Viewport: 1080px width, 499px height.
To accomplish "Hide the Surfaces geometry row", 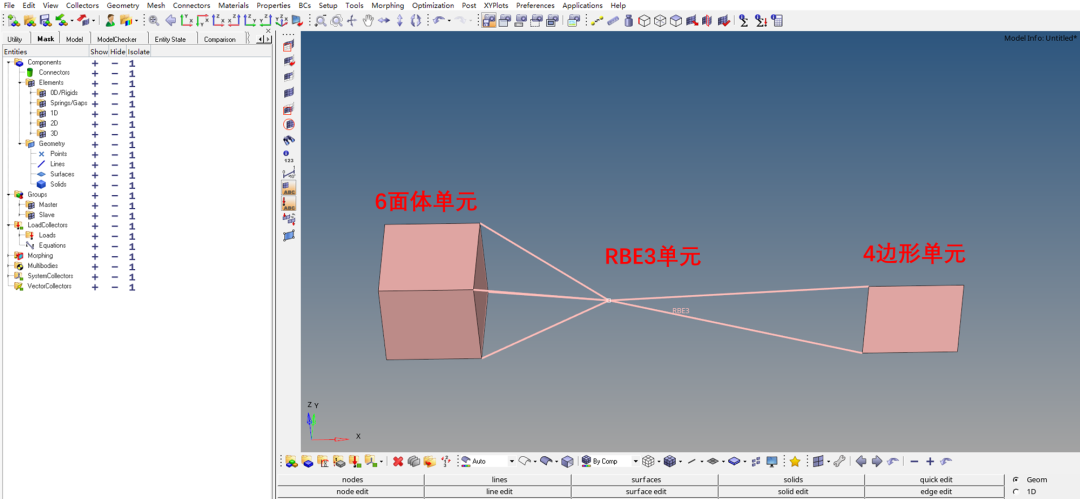I will (x=114, y=174).
